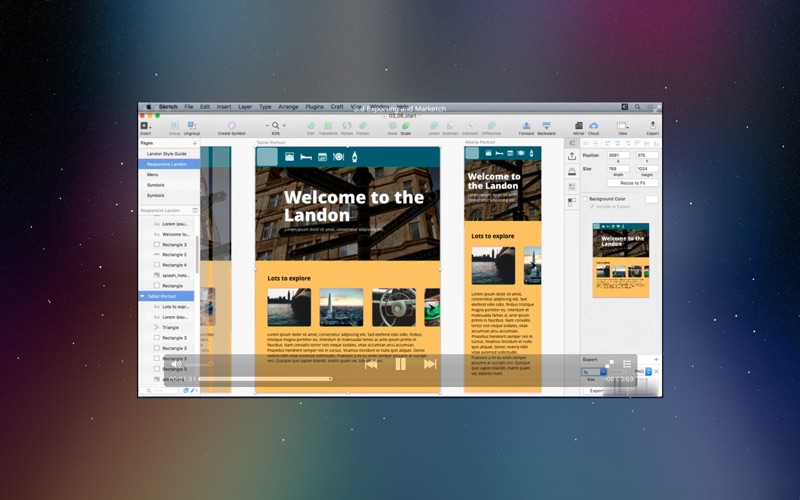Click the Create Symbol toolbar icon
The image size is (800, 500).
232,128
